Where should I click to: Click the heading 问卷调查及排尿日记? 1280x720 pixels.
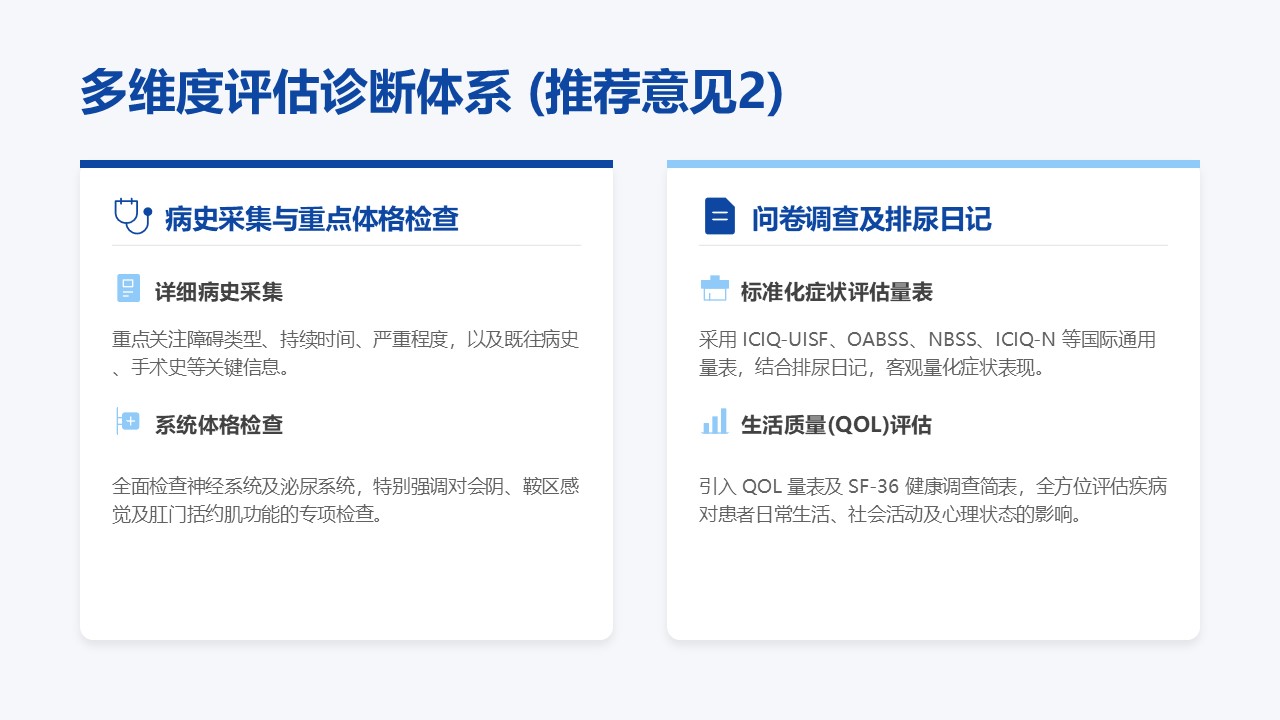pos(871,219)
